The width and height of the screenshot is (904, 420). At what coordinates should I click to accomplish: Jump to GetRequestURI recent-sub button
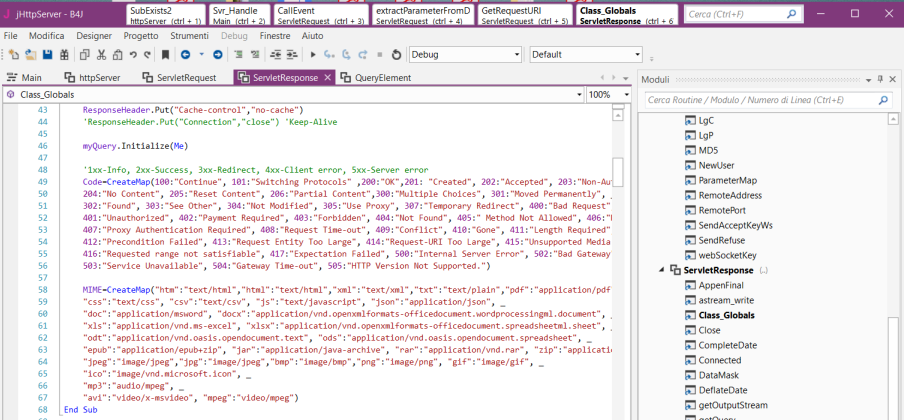pos(522,14)
